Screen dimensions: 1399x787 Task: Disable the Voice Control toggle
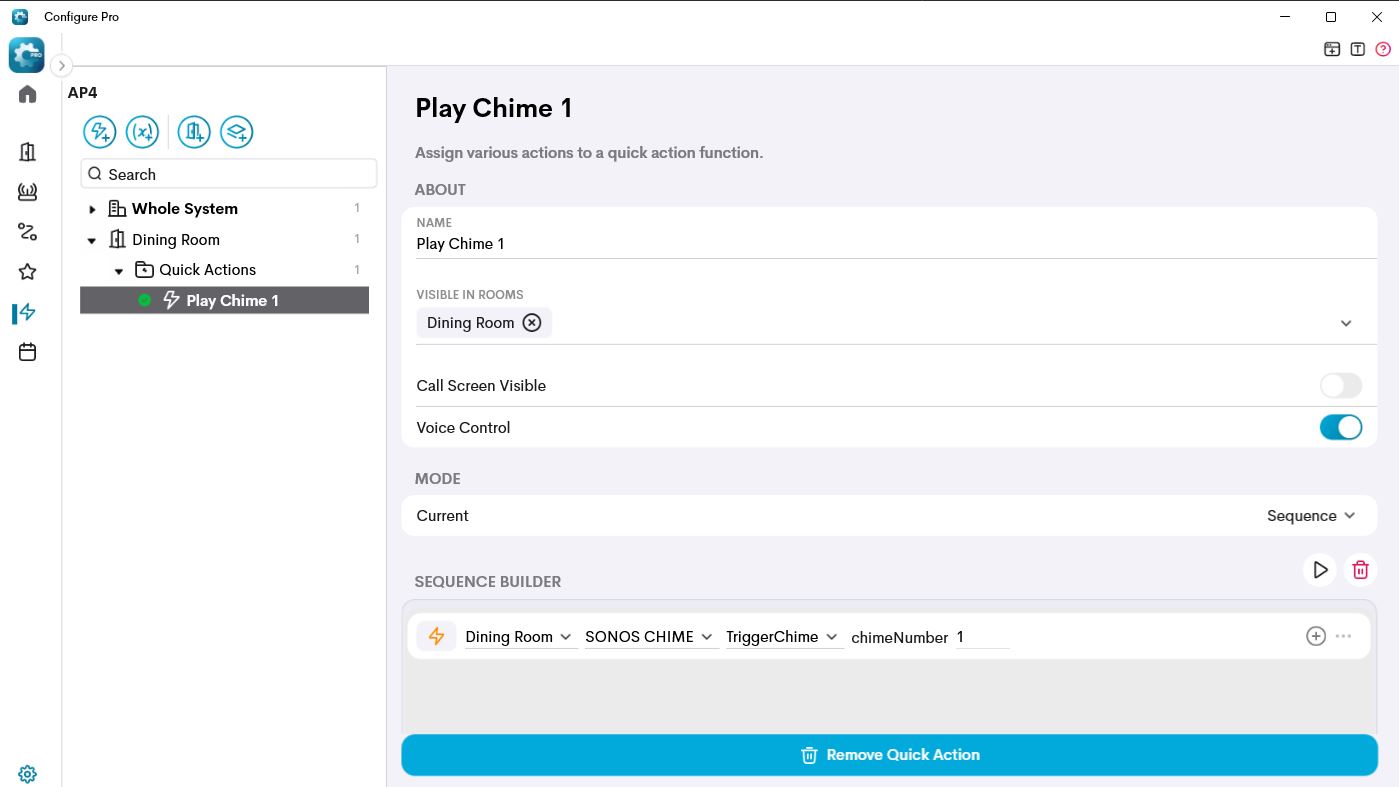1341,428
